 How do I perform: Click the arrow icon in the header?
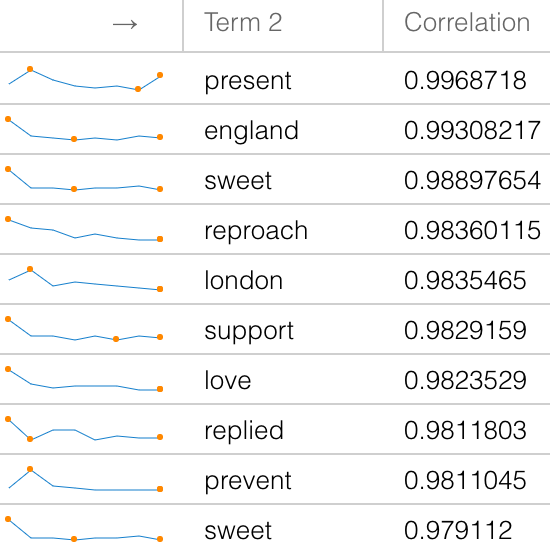click(125, 24)
